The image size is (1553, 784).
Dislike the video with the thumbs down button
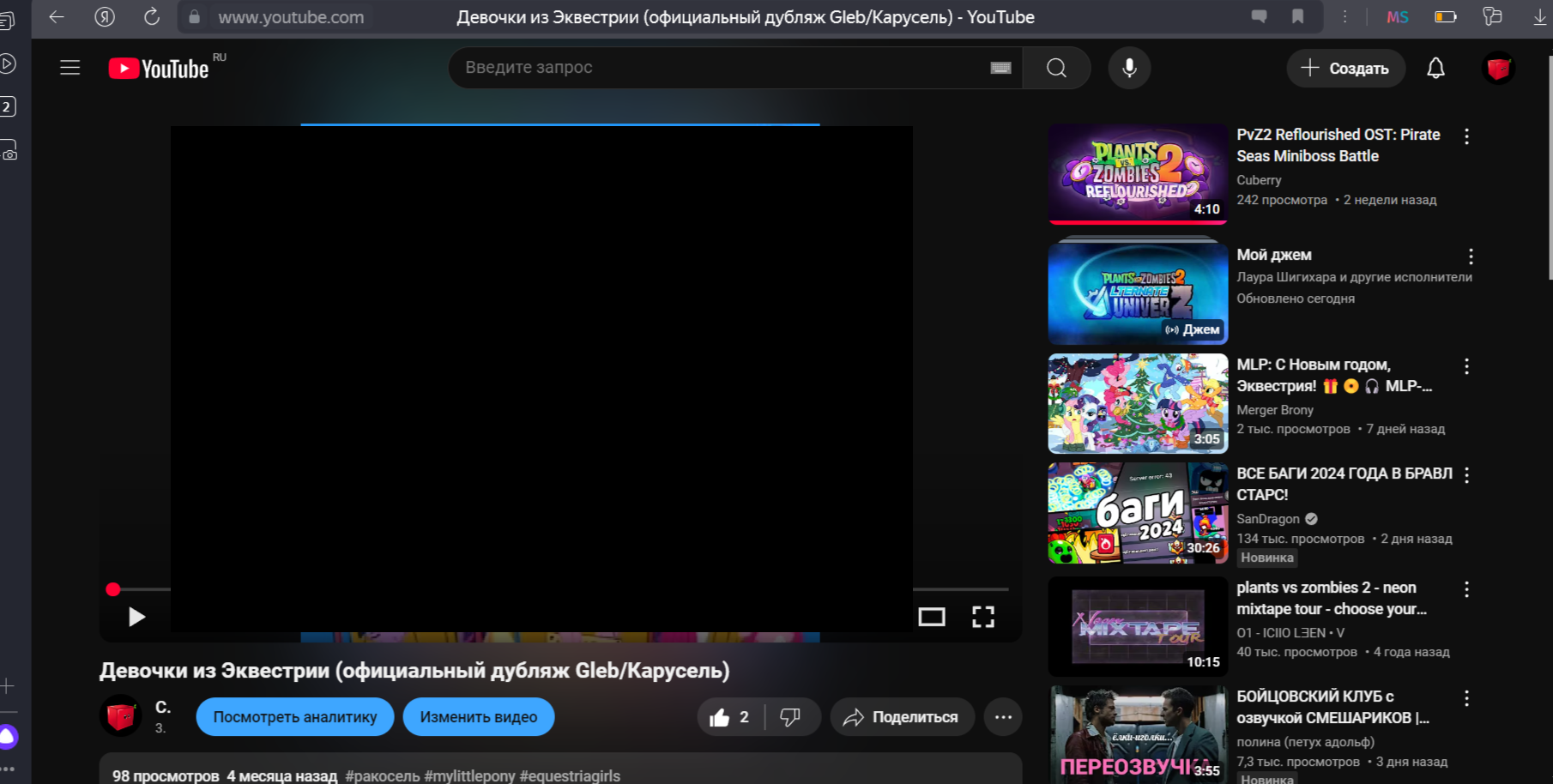[790, 717]
